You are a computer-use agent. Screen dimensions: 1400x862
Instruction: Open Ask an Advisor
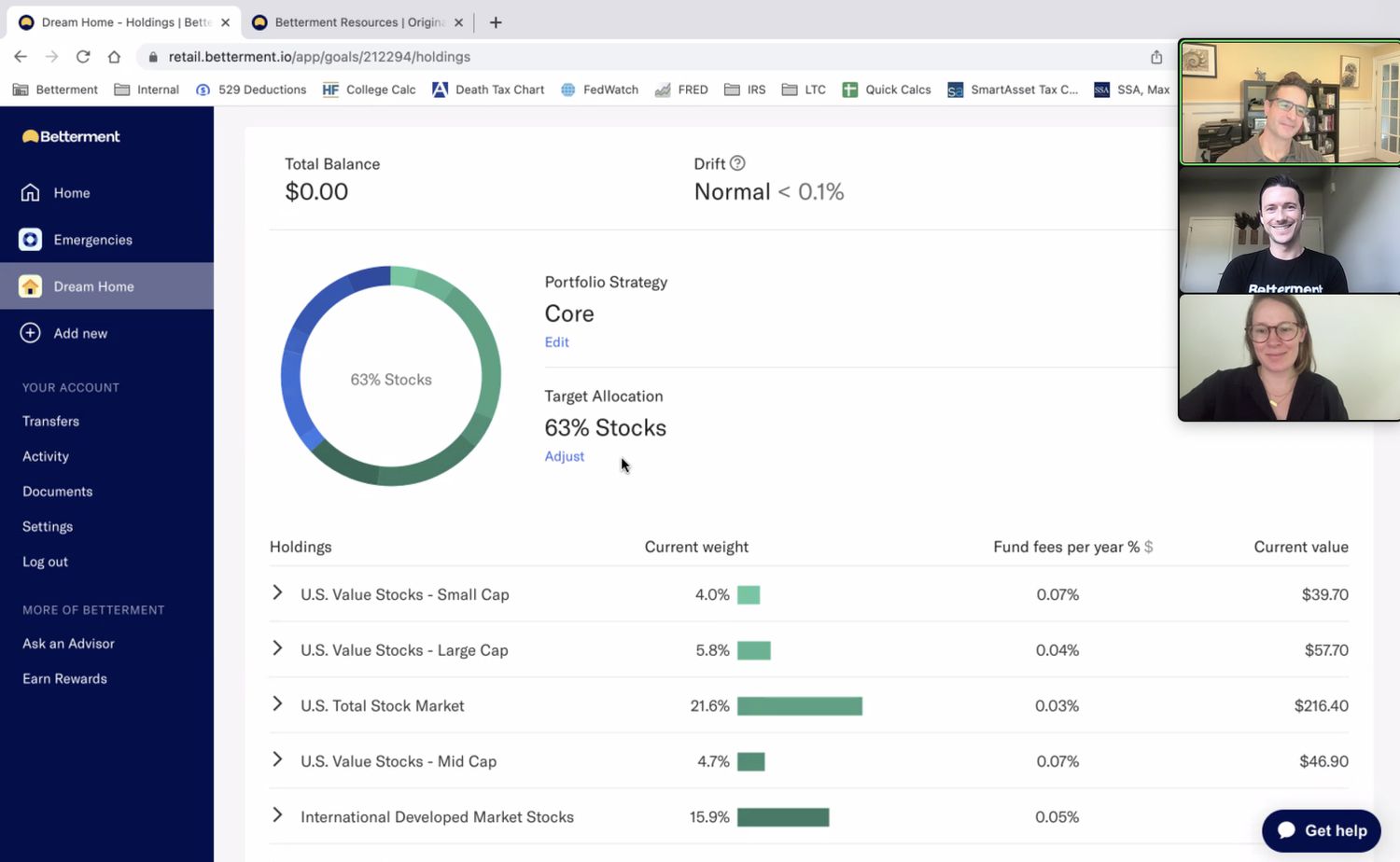coord(68,644)
